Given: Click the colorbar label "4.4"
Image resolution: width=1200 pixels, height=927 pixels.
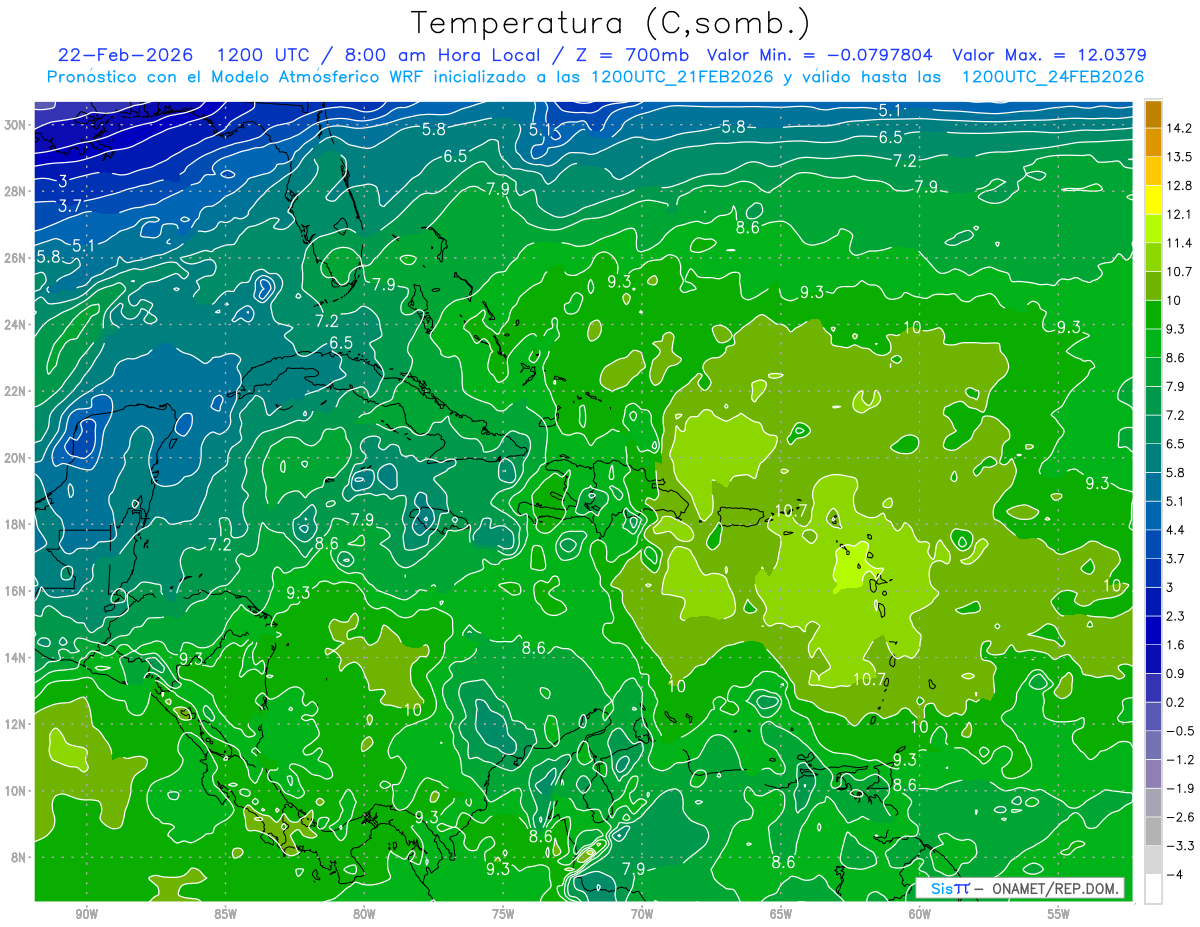Looking at the screenshot, I should 1176,530.
